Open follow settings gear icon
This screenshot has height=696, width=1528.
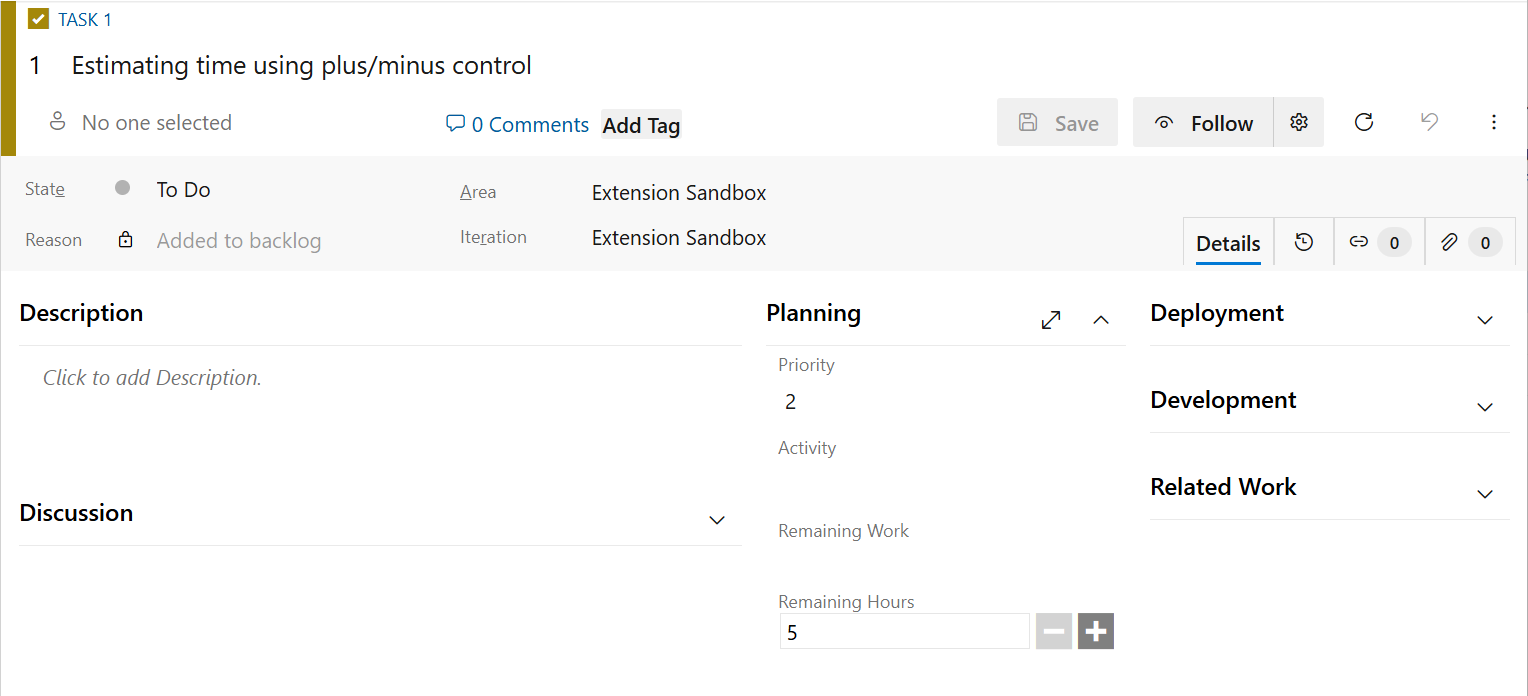tap(1299, 122)
